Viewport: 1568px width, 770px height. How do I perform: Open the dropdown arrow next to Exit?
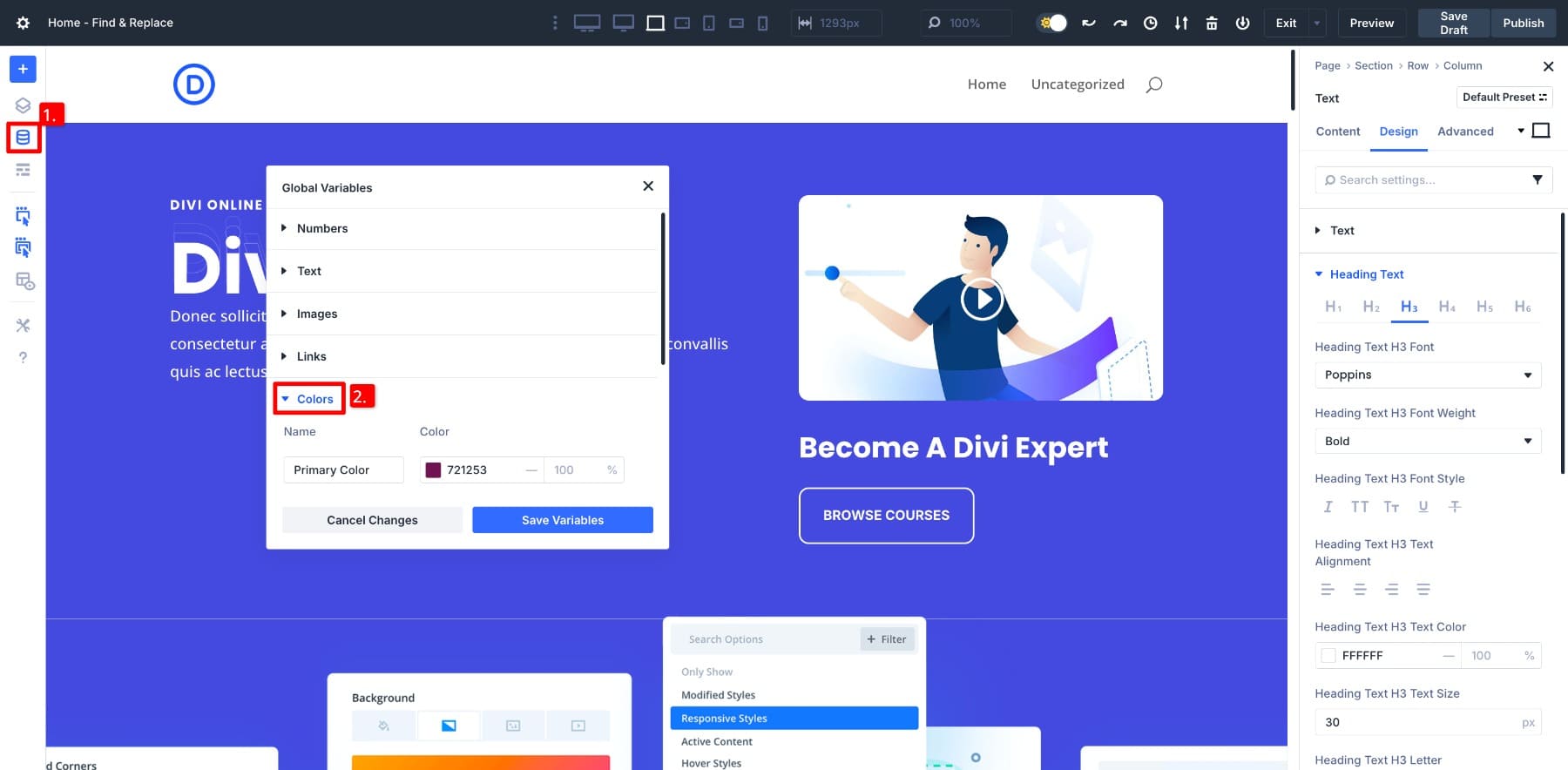[x=1316, y=23]
